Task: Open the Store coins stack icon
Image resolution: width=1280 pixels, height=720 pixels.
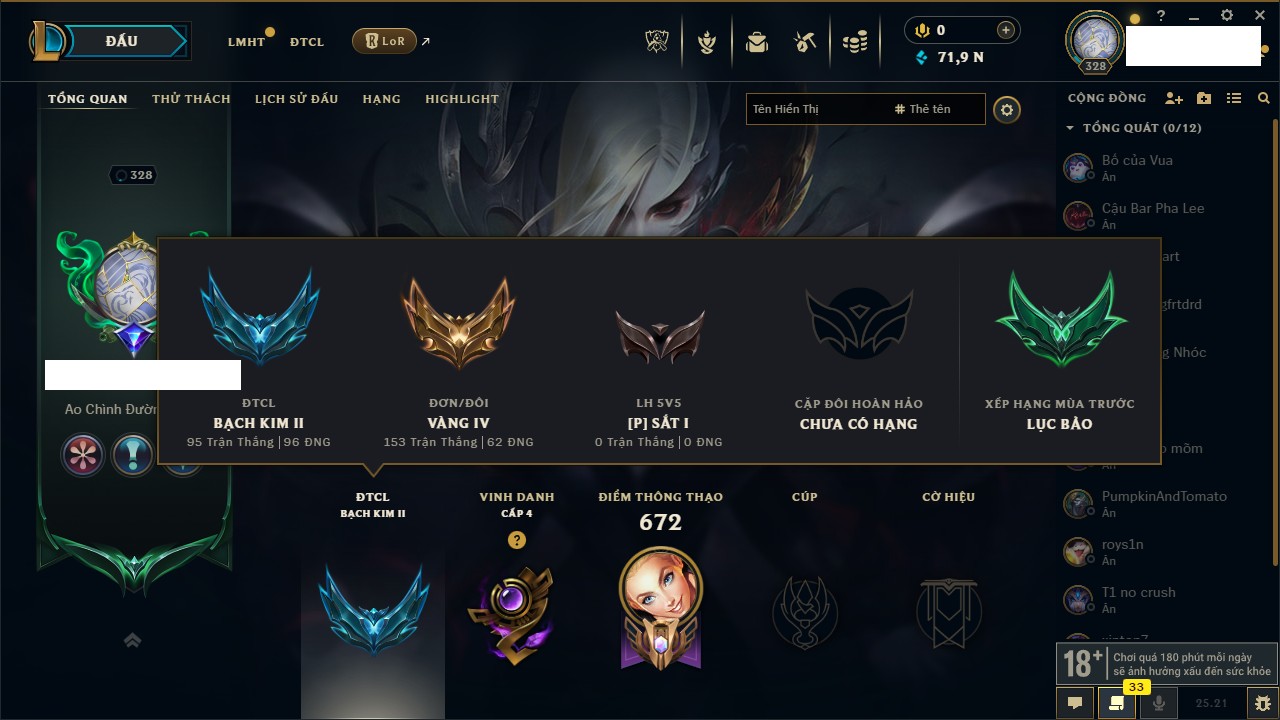Action: click(855, 42)
